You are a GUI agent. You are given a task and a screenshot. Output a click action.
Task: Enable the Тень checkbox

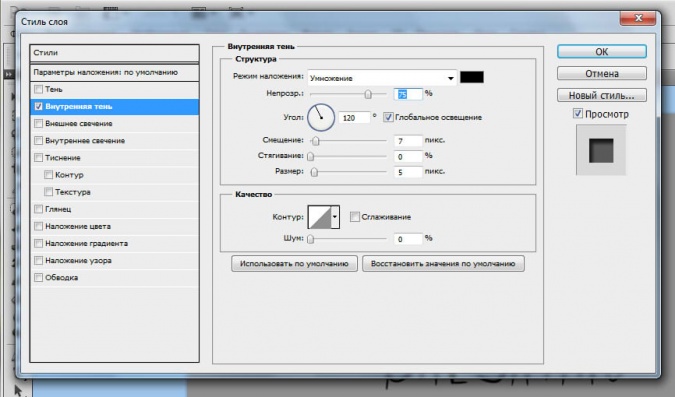coord(38,89)
